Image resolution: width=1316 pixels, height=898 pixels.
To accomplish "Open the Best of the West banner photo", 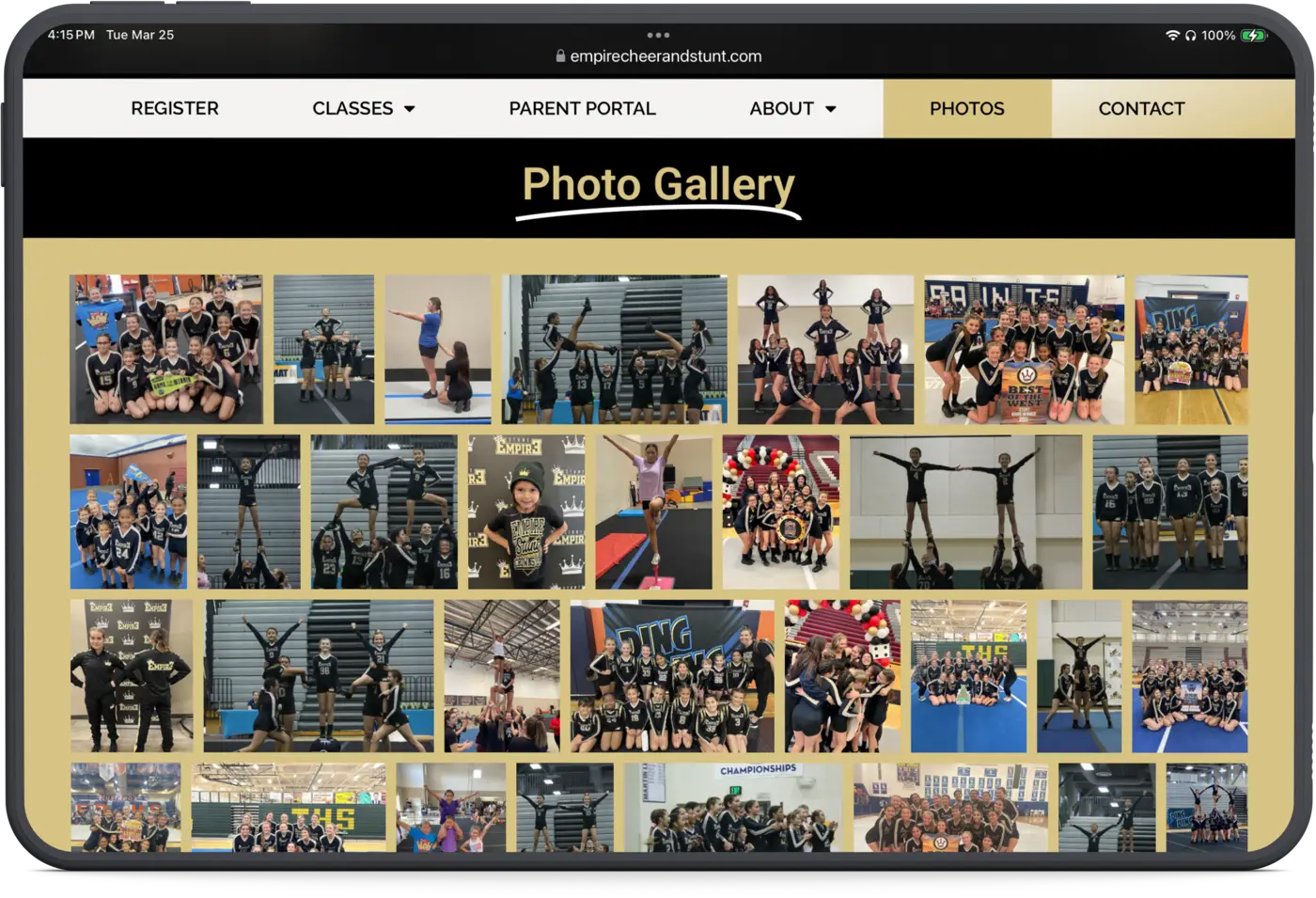I will [1024, 349].
